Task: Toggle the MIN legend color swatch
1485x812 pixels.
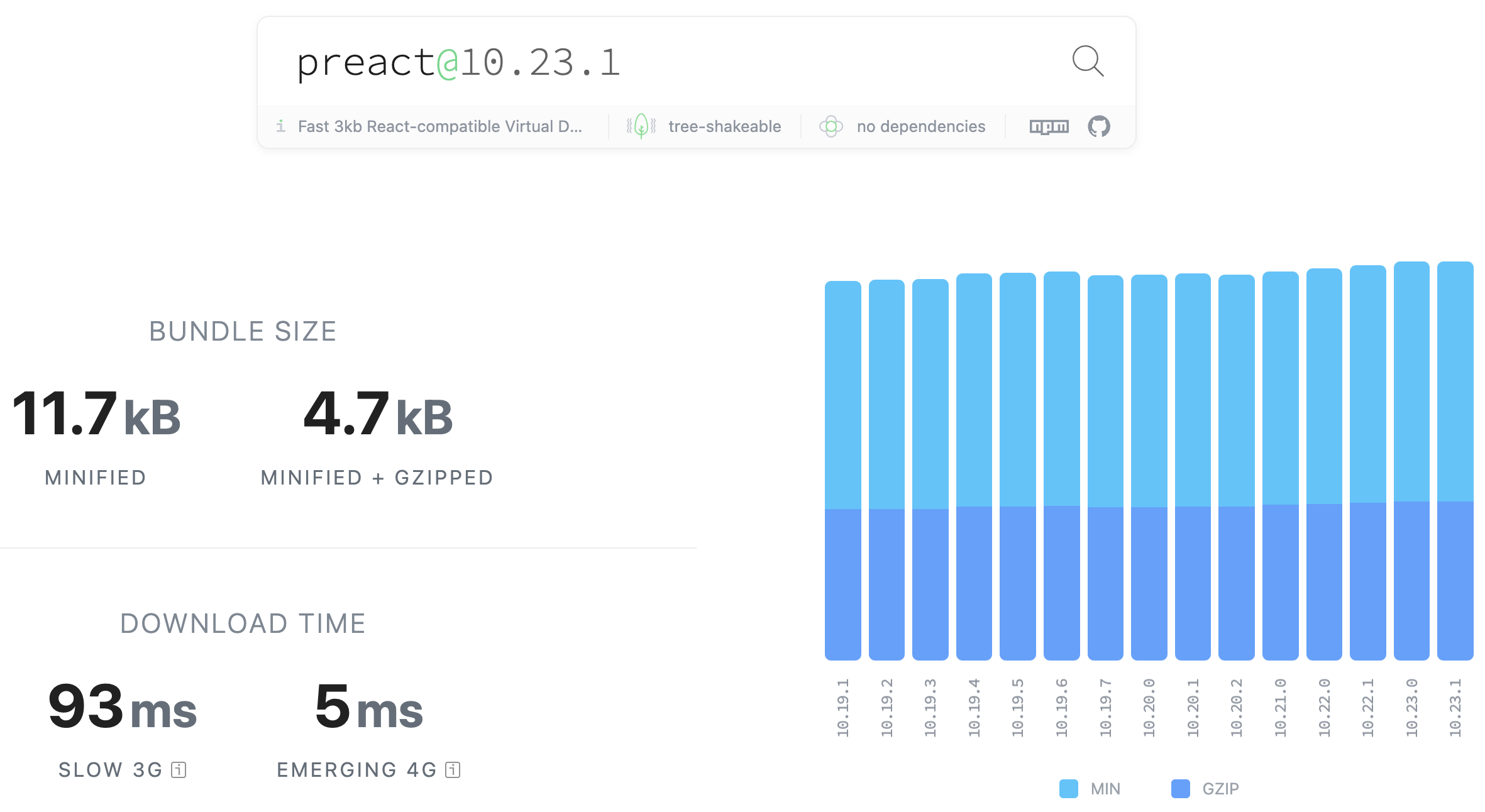Action: pos(1068,789)
